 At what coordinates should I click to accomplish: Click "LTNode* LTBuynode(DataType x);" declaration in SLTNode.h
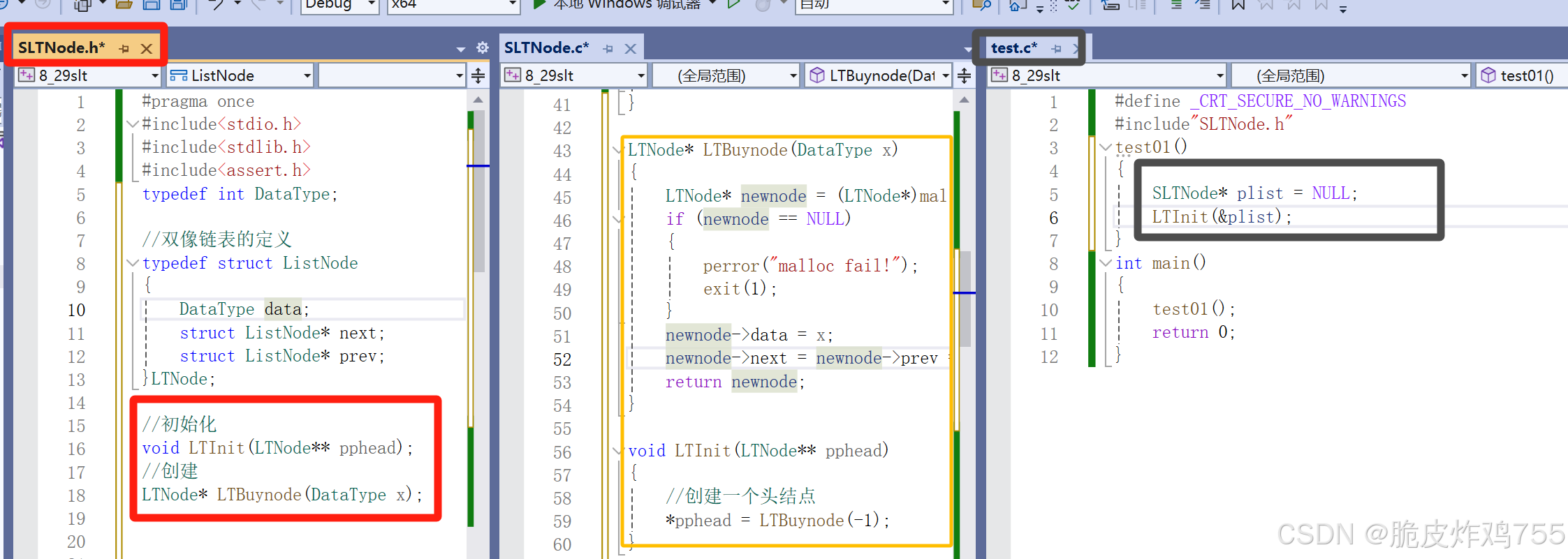pyautogui.click(x=282, y=495)
